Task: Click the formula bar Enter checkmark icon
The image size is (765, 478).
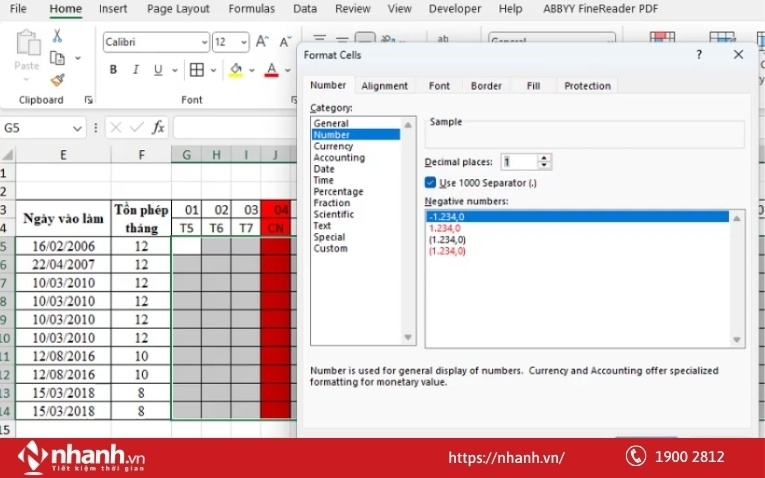Action: pos(137,128)
